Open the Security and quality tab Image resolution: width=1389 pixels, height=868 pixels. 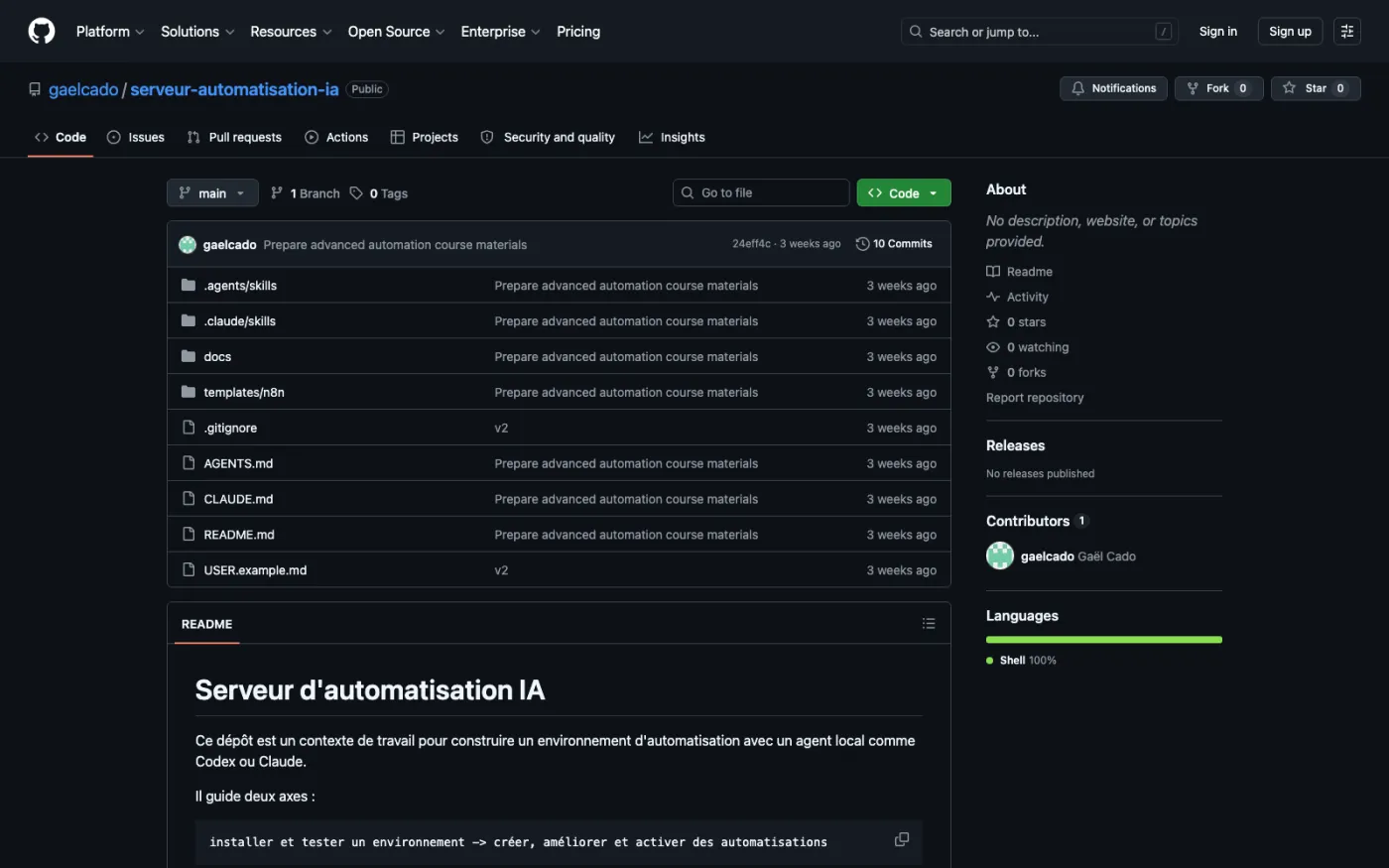point(548,137)
